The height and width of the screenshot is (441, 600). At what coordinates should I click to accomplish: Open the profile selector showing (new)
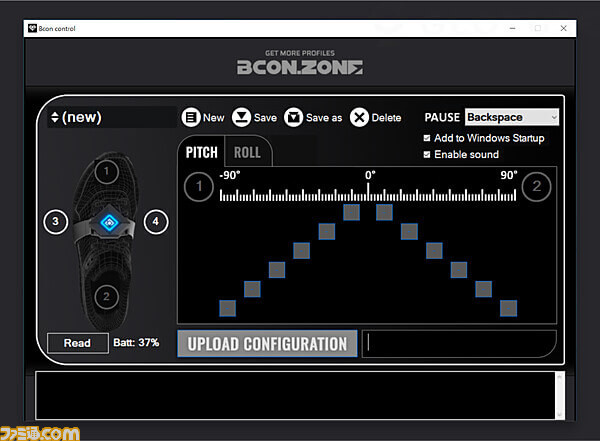(x=112, y=117)
